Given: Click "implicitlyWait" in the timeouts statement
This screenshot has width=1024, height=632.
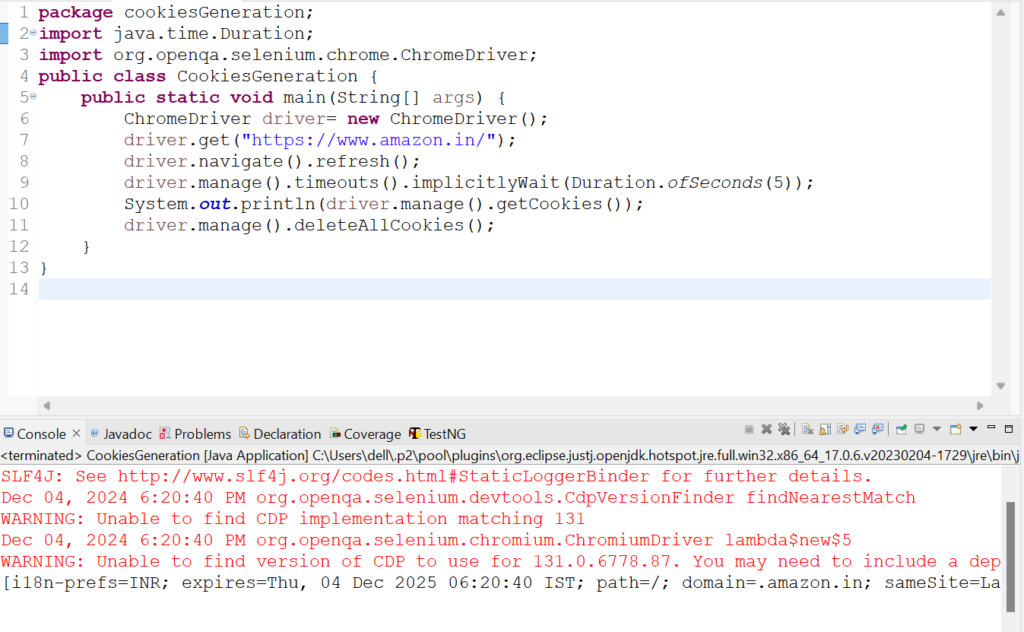Looking at the screenshot, I should coord(485,183).
